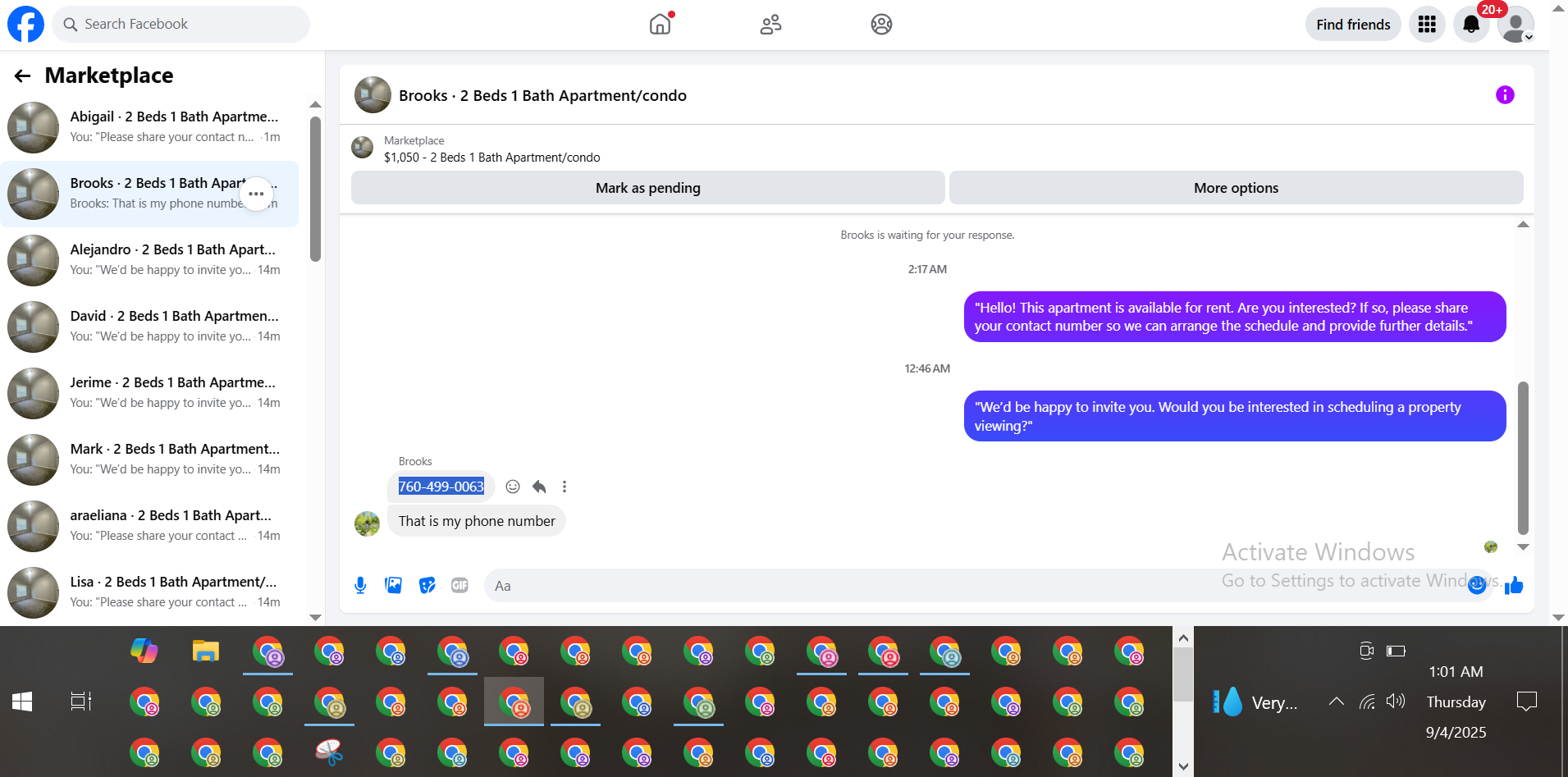Screen dimensions: 1568x777
Task: Click the conversation list scroll-down arrow
Action: pos(315,617)
